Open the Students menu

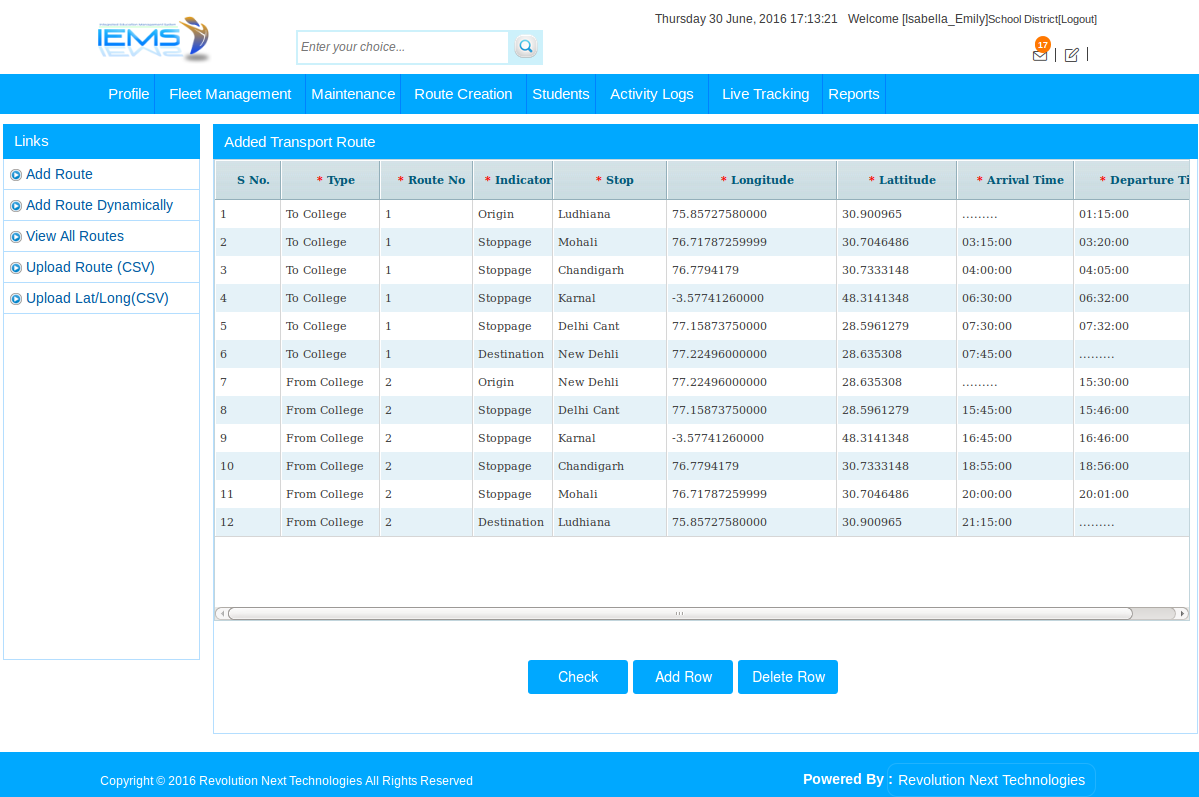coord(561,94)
